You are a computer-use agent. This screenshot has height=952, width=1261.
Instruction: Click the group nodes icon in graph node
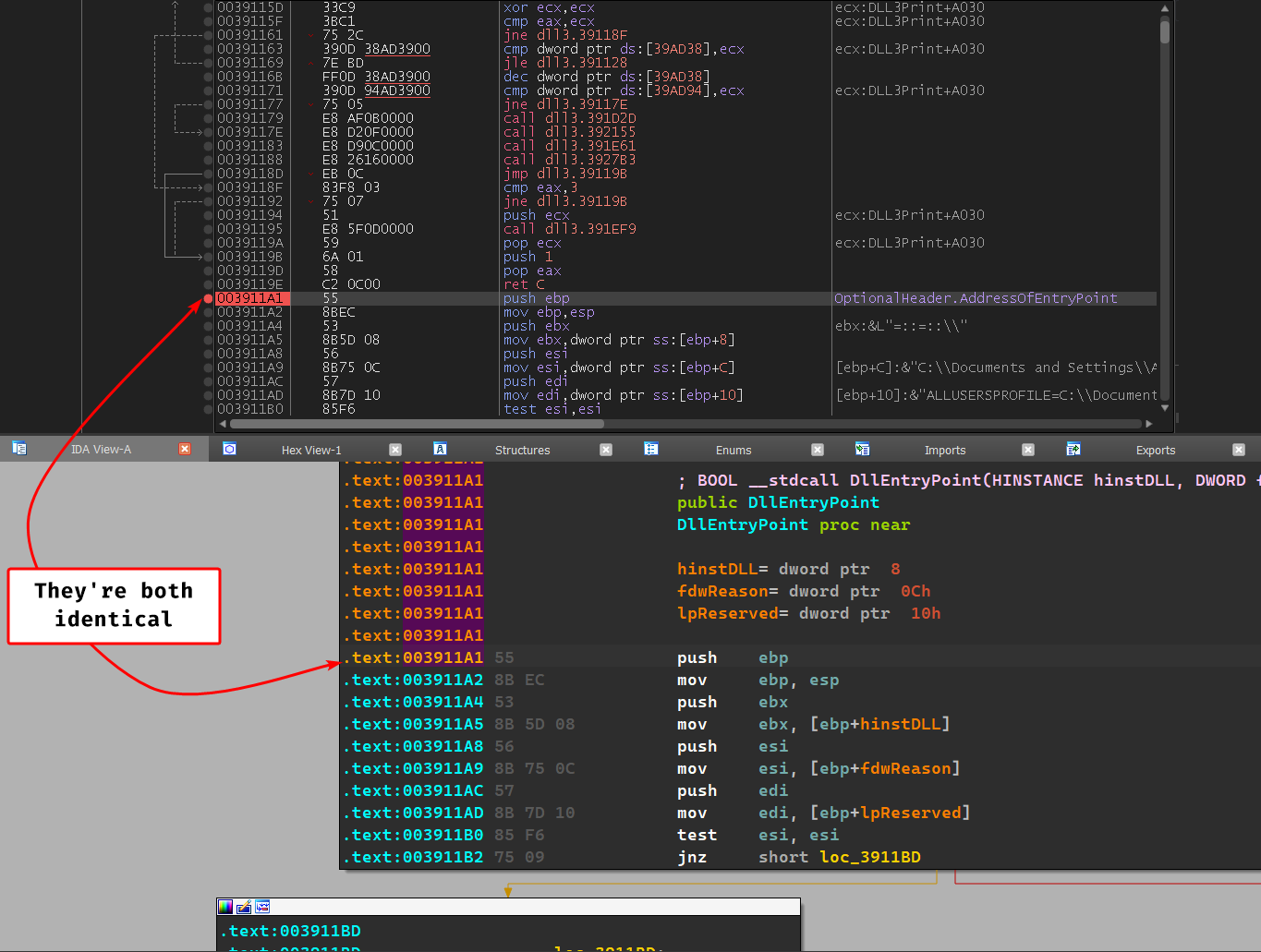click(262, 907)
